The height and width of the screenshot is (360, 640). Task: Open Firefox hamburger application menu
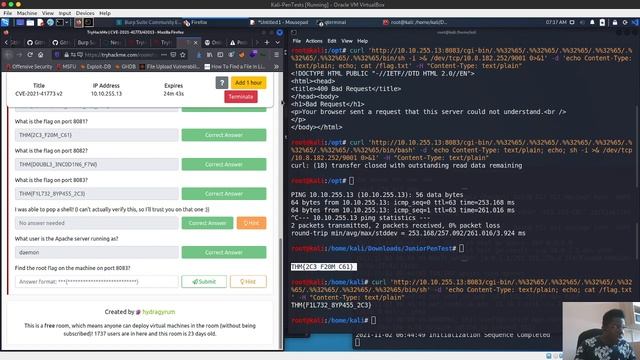tap(276, 55)
